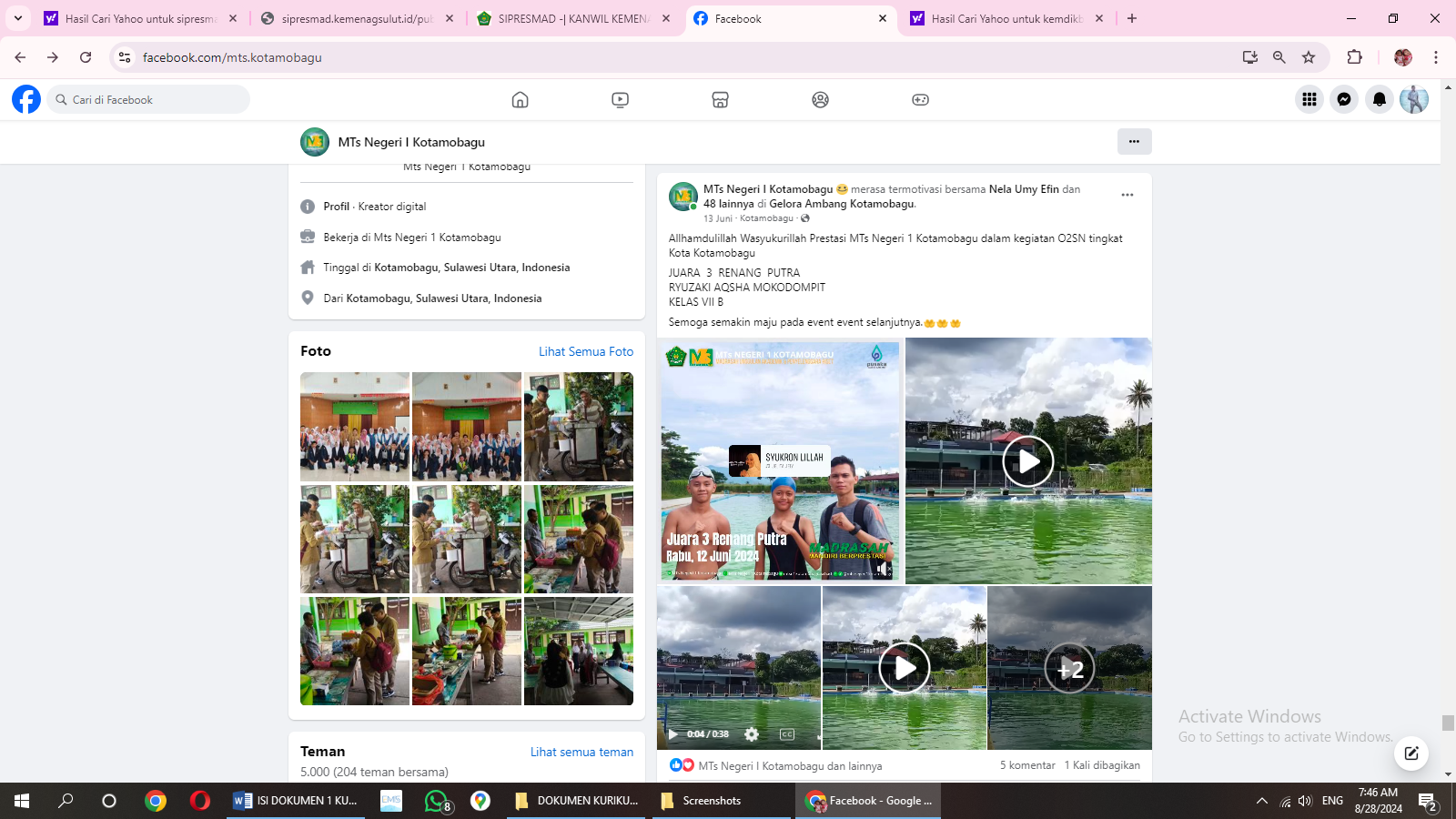Screen dimensions: 1456x819
Task: Click new message compose icon
Action: click(x=1410, y=753)
